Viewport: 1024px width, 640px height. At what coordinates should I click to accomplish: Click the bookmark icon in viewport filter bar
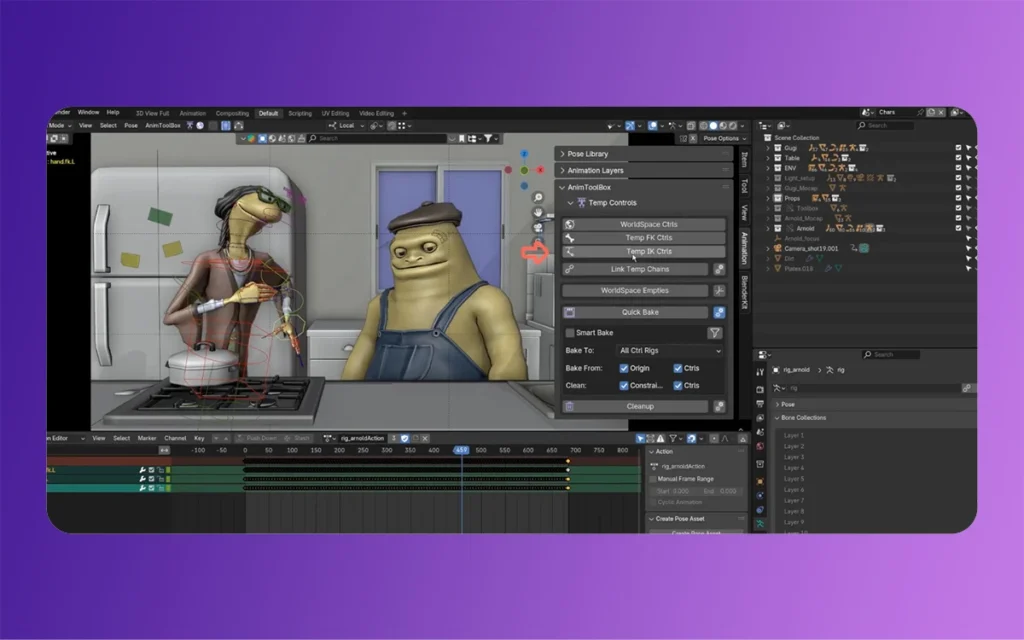[462, 138]
